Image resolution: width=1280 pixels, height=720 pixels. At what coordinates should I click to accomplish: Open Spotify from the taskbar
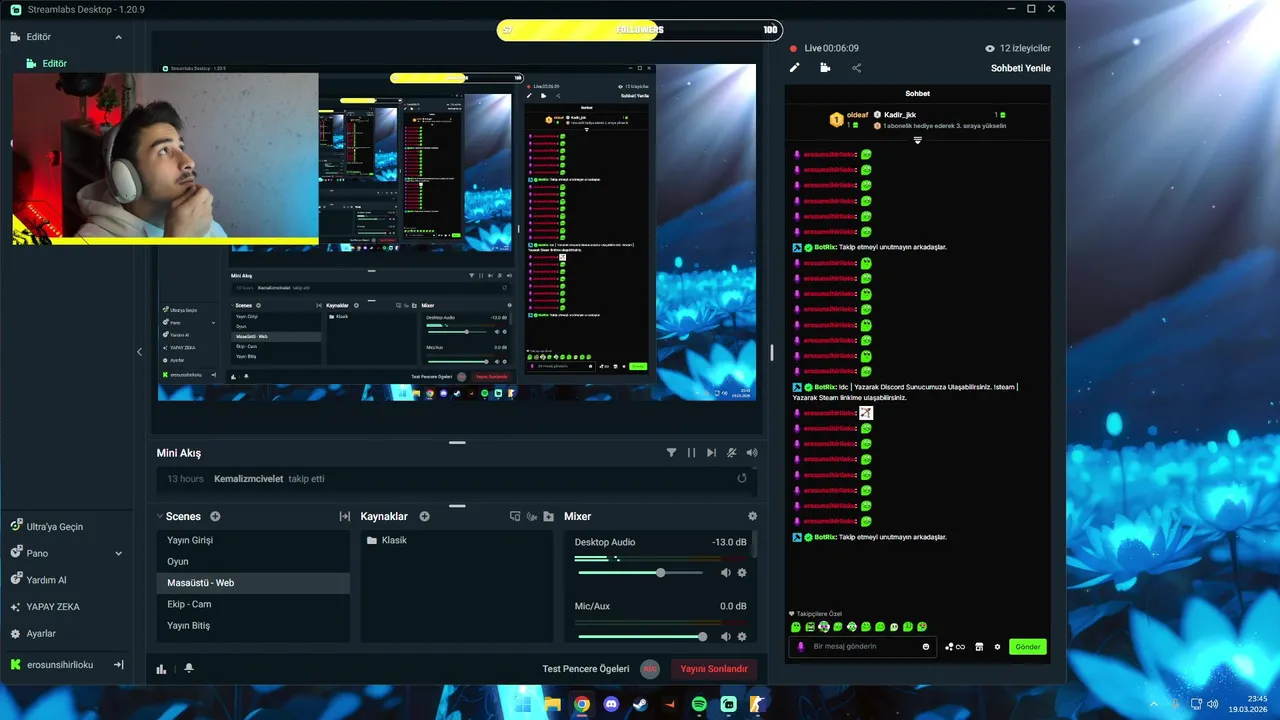(x=699, y=704)
